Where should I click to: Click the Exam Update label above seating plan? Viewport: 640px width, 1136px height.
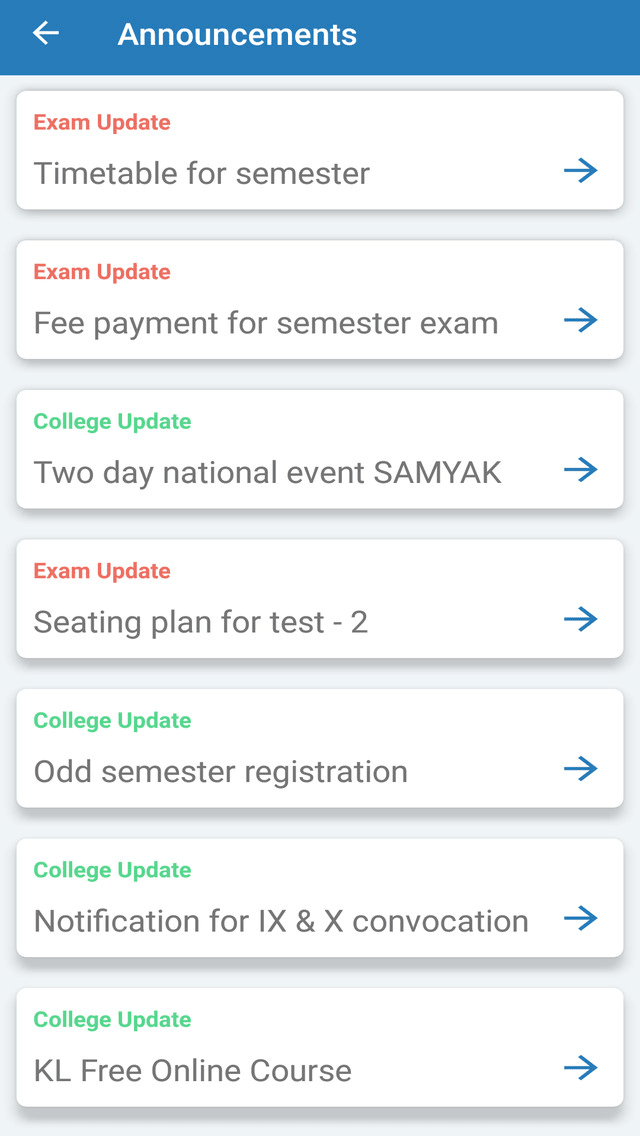pos(101,571)
